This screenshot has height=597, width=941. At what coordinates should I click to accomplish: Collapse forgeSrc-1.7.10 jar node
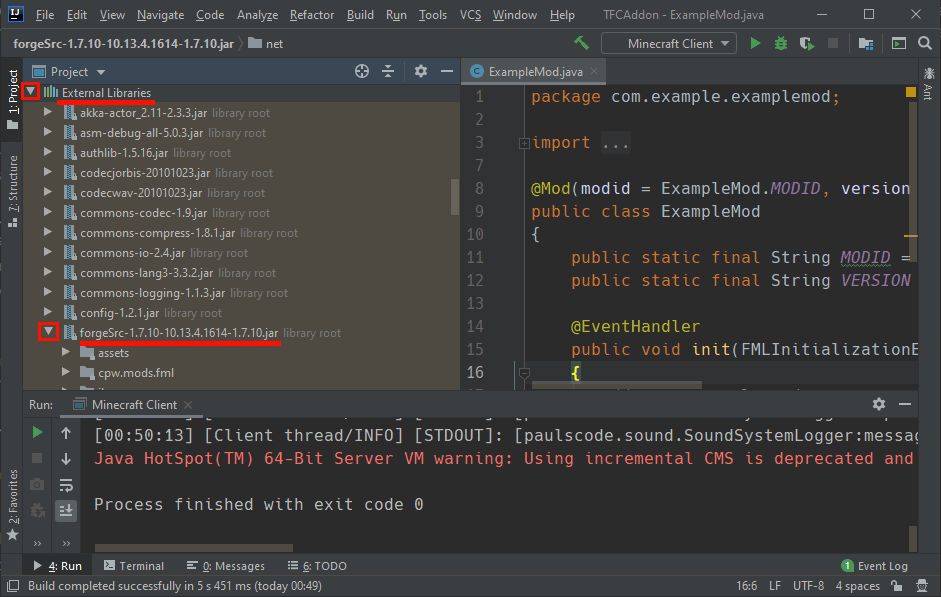[48, 331]
